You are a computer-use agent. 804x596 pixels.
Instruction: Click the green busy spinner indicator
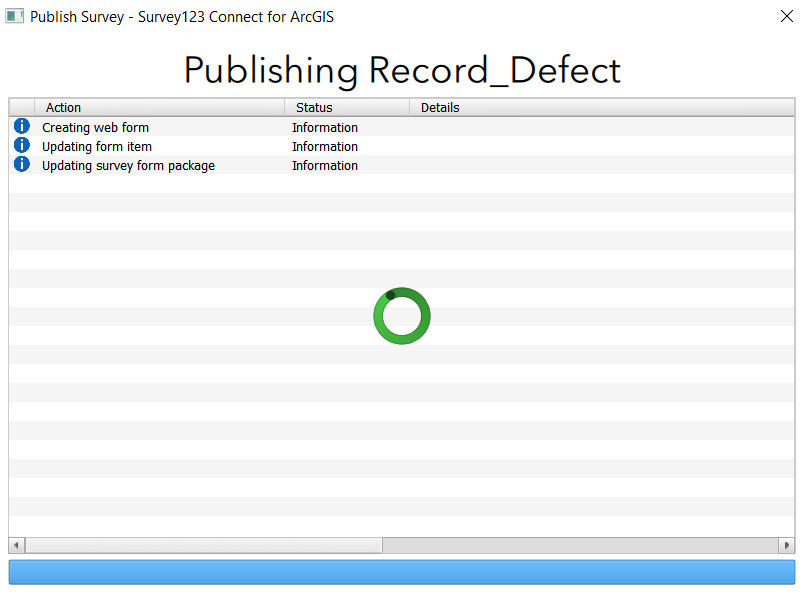[402, 316]
